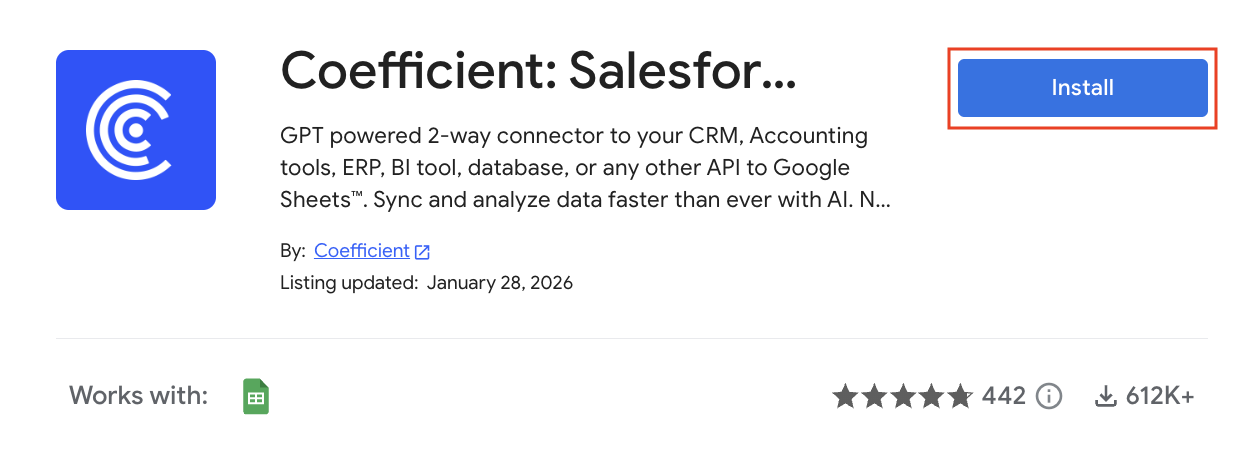Click the second rating star
Viewport: 1258px width, 476px height.
[874, 397]
